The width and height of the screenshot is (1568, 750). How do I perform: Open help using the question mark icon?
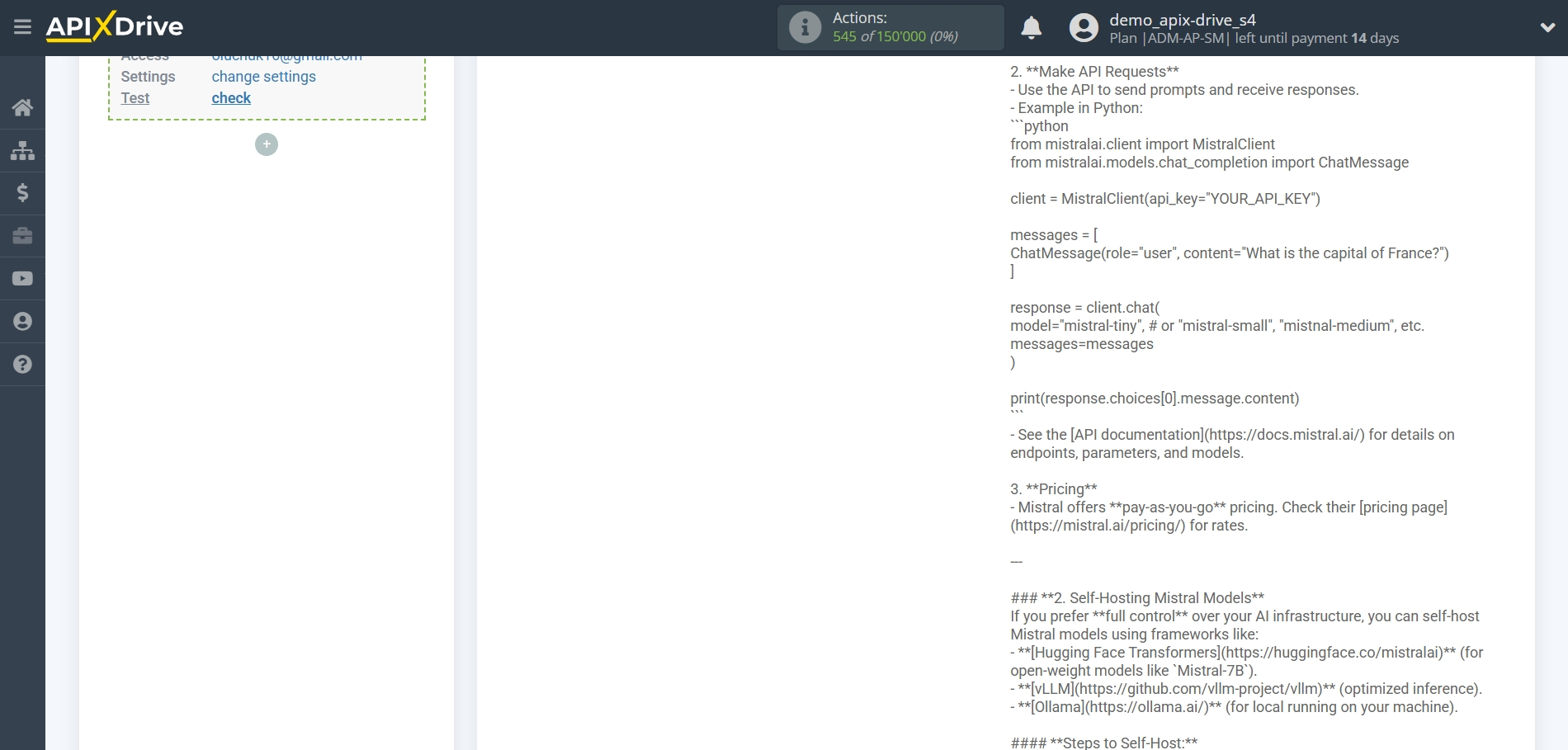pos(22,364)
